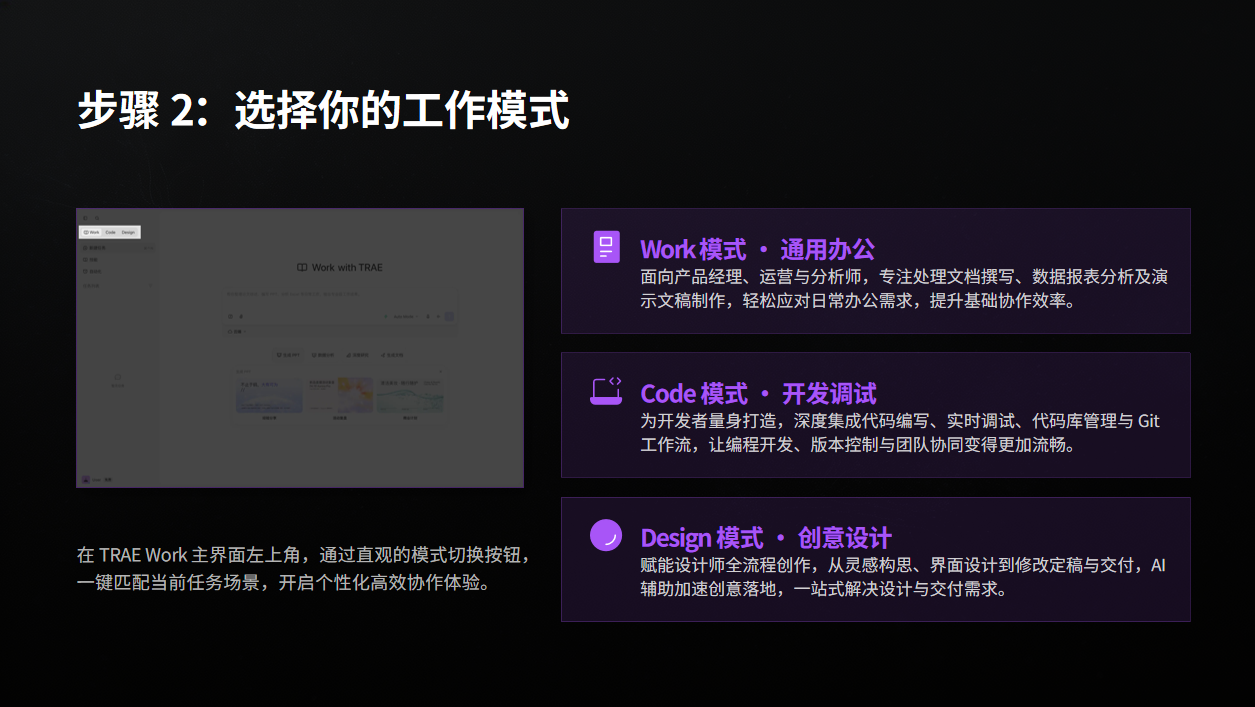Click the round purple icon beside Design 模式
The image size is (1255, 707).
(x=606, y=535)
